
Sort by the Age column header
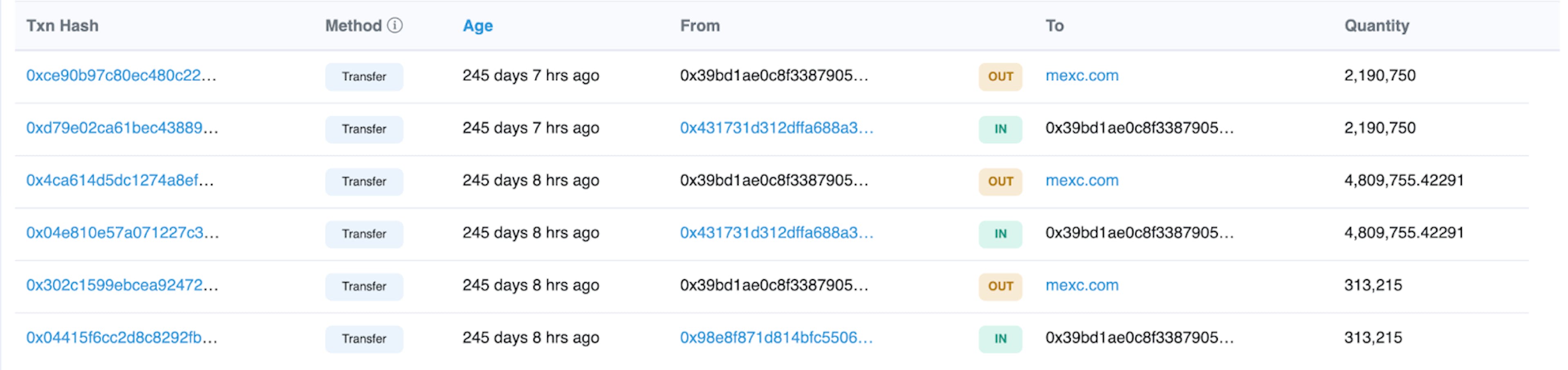(x=478, y=26)
